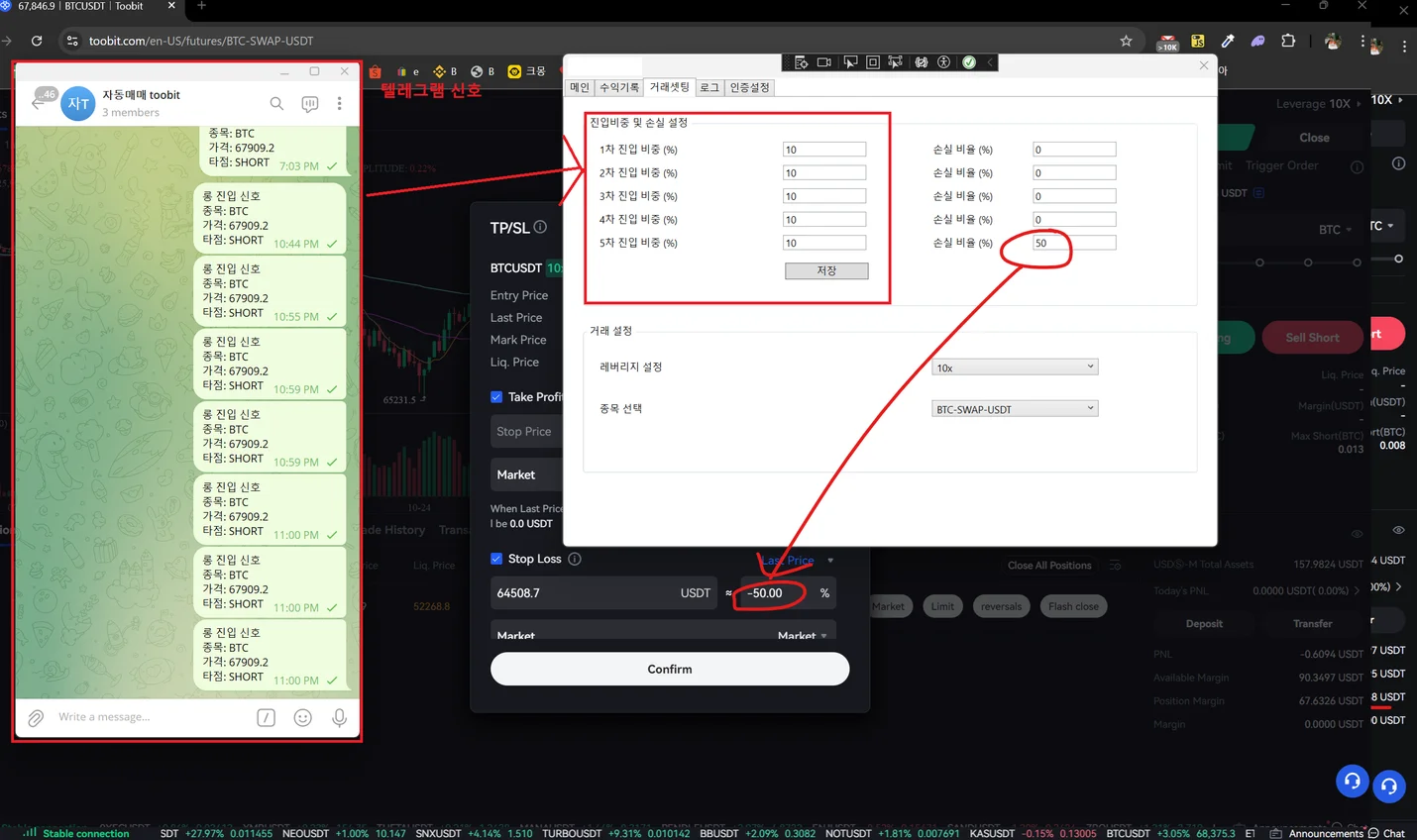Open bot commands slash icon in Telegram
The width and height of the screenshot is (1417, 840).
(x=266, y=717)
